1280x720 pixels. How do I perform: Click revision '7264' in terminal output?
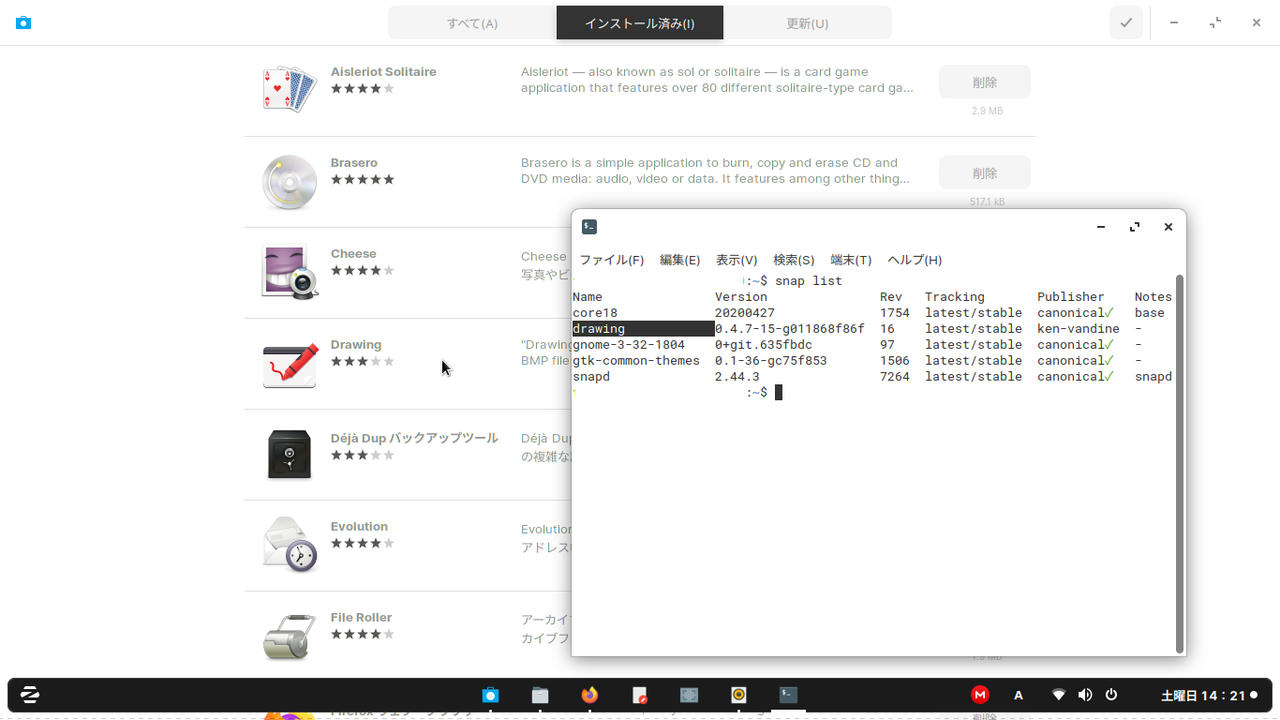(895, 377)
